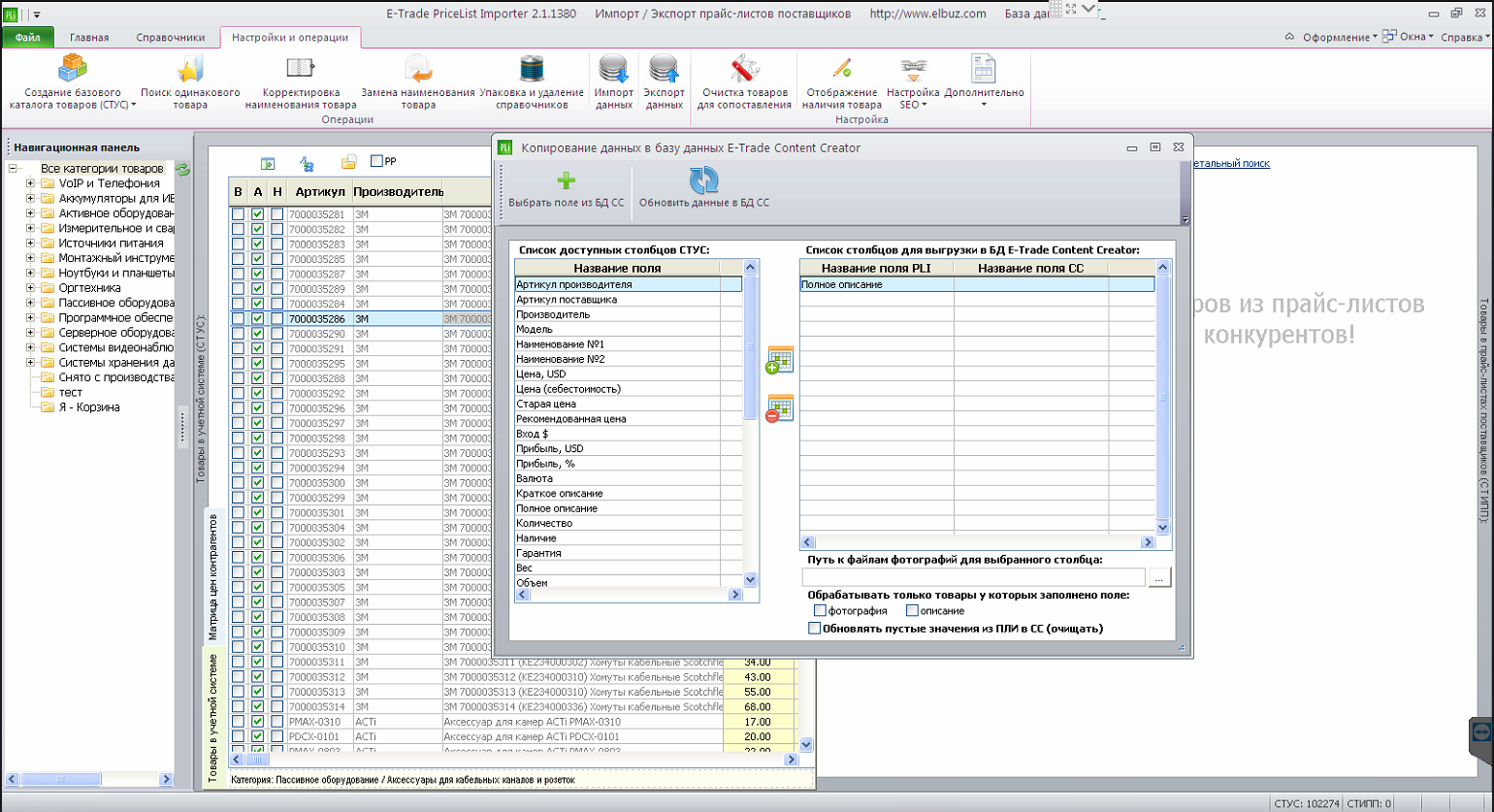Expand the 'Программное обеспечение' tree node
The width and height of the screenshot is (1494, 812).
click(x=30, y=318)
